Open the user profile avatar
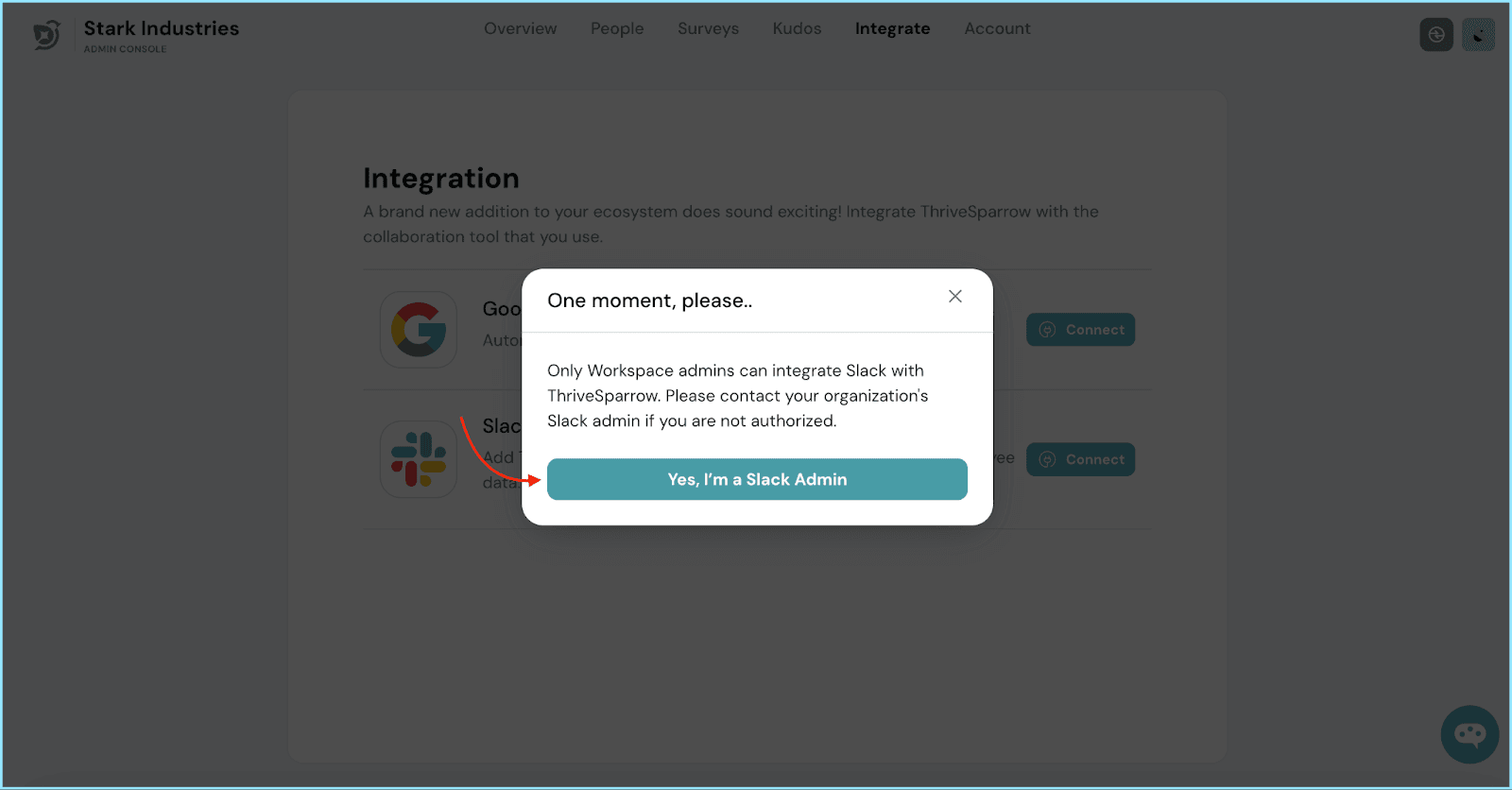1512x790 pixels. coord(1478,35)
